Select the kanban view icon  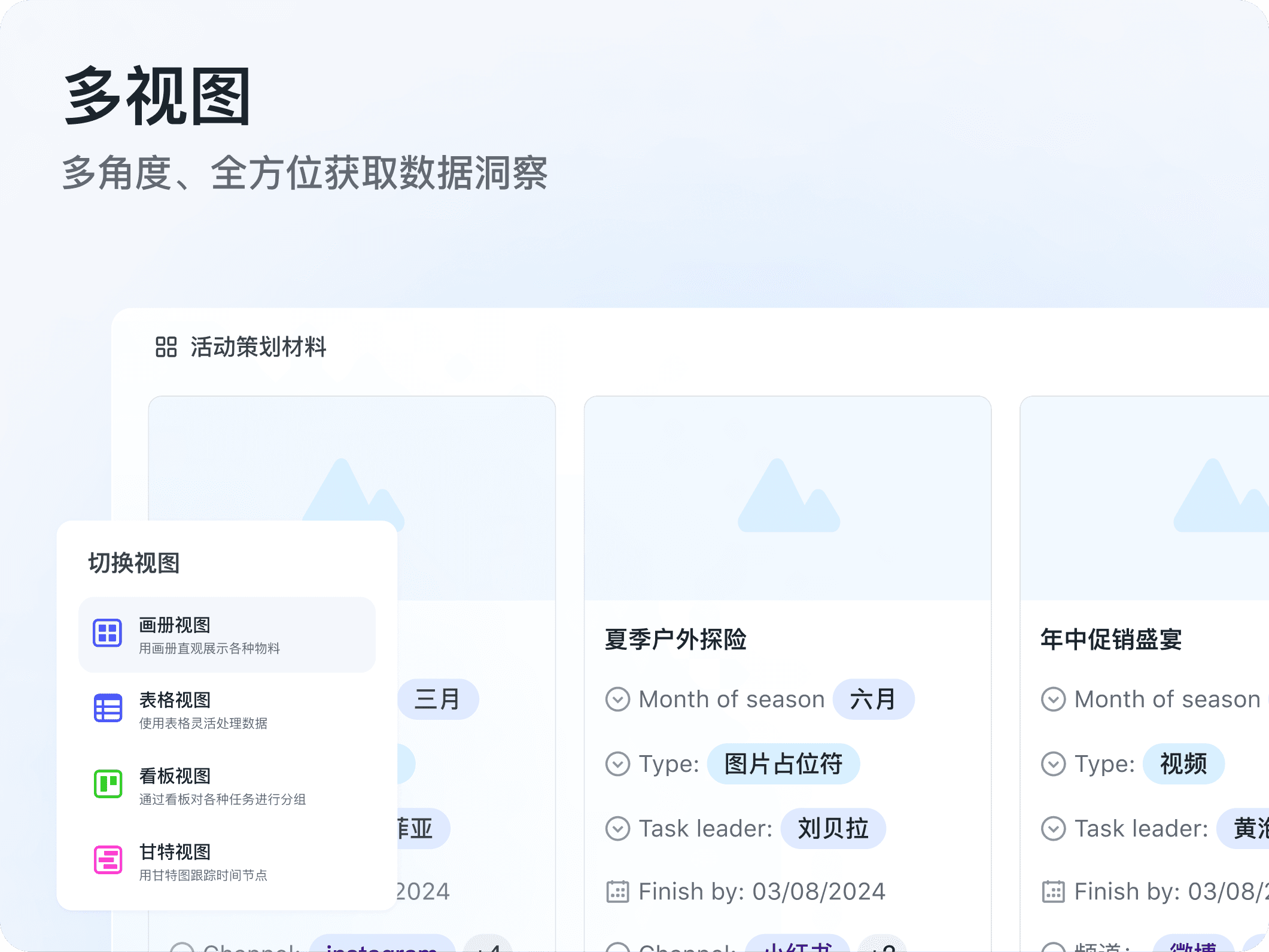click(x=108, y=784)
